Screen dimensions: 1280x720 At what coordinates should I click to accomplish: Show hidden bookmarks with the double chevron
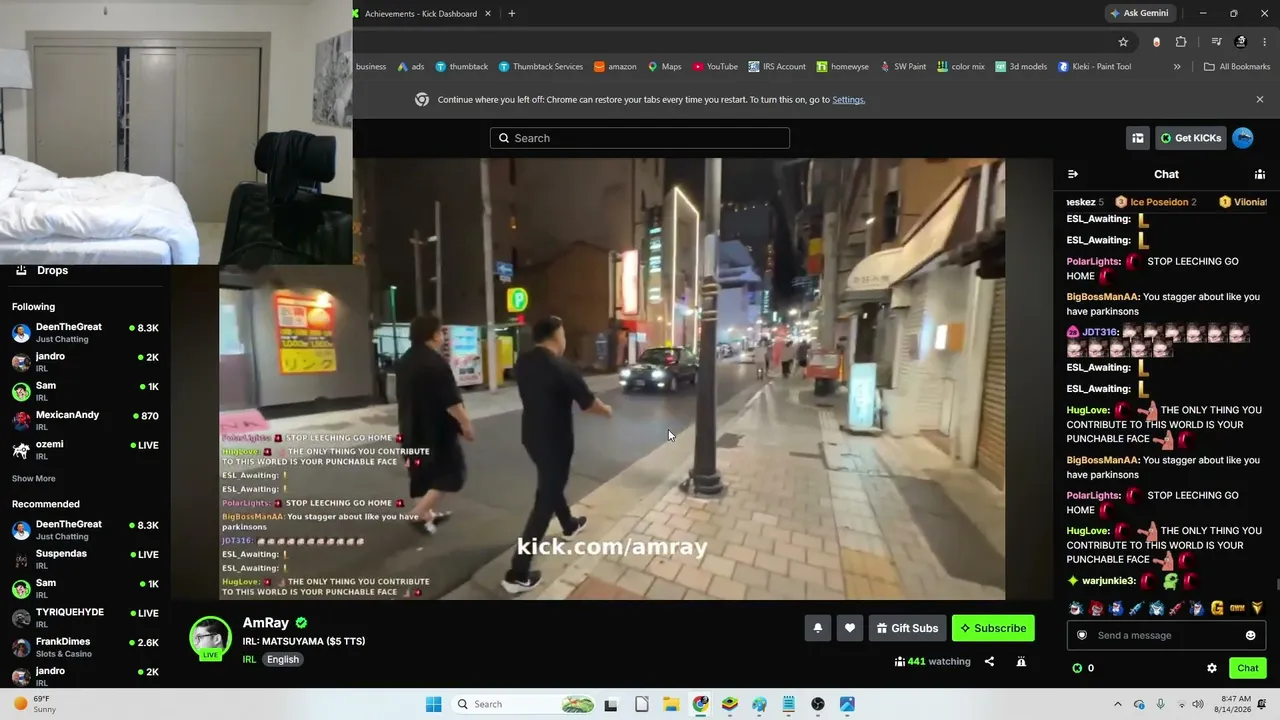1177,67
